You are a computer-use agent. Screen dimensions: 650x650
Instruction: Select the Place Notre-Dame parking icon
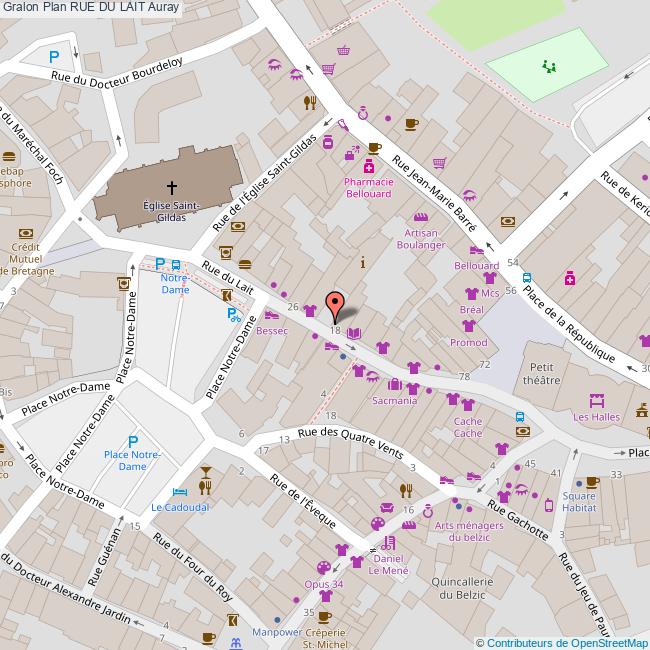tap(133, 441)
